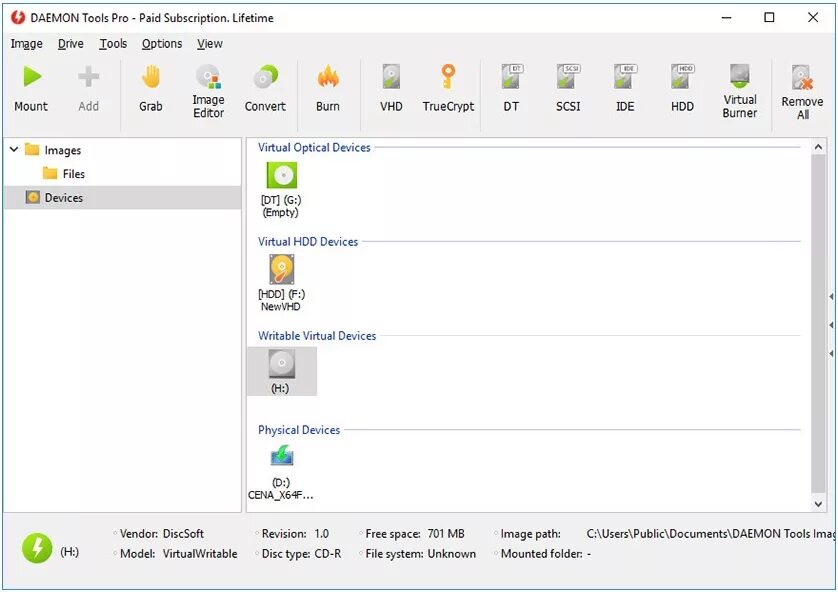The image size is (838, 592).
Task: Maximize the DAEMON Tools window
Action: [769, 18]
